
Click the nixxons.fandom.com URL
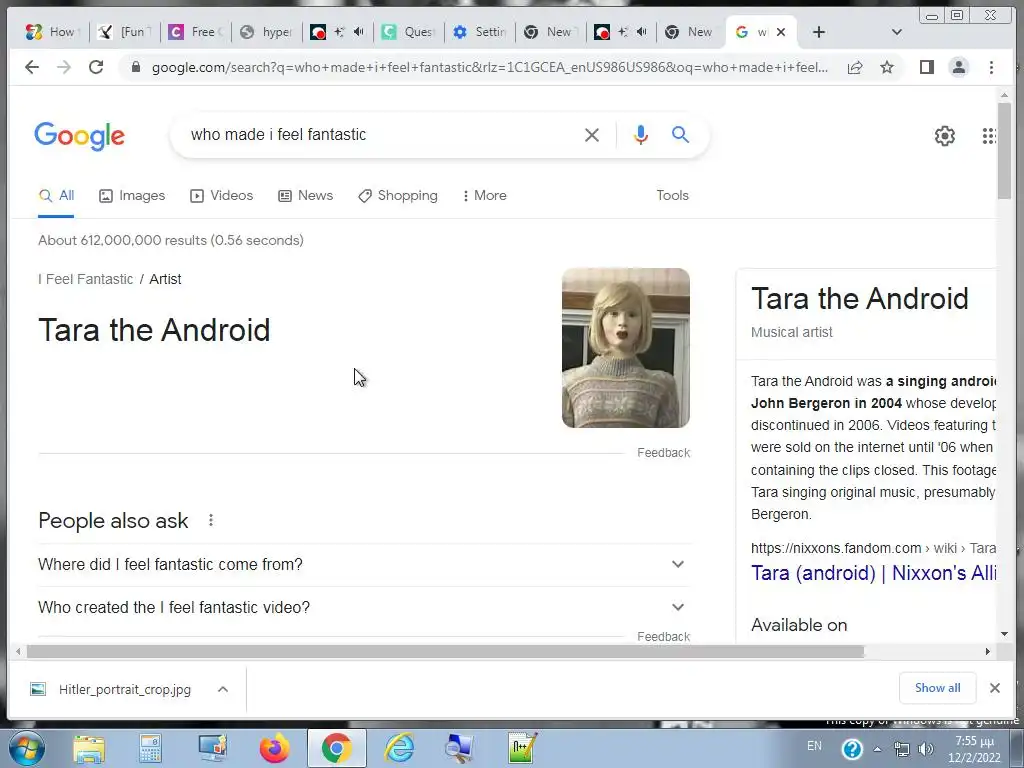[x=873, y=548]
